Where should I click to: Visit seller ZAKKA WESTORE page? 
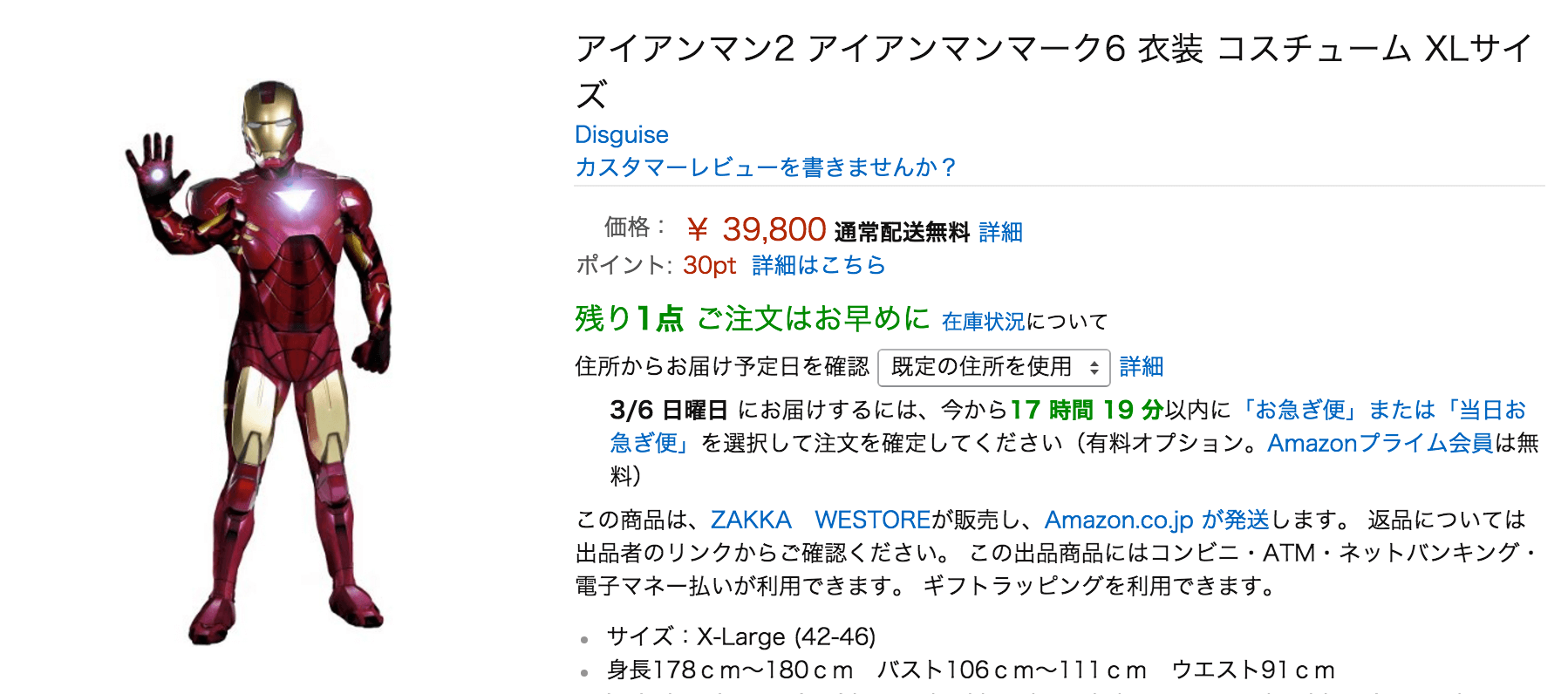(x=821, y=520)
